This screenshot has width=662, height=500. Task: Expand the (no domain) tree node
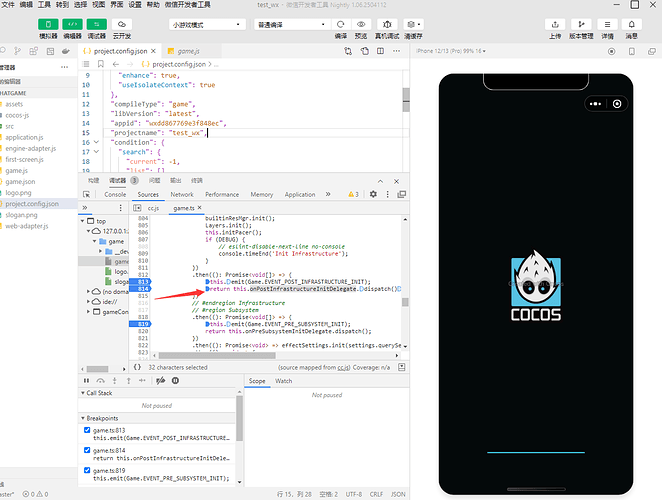88,291
